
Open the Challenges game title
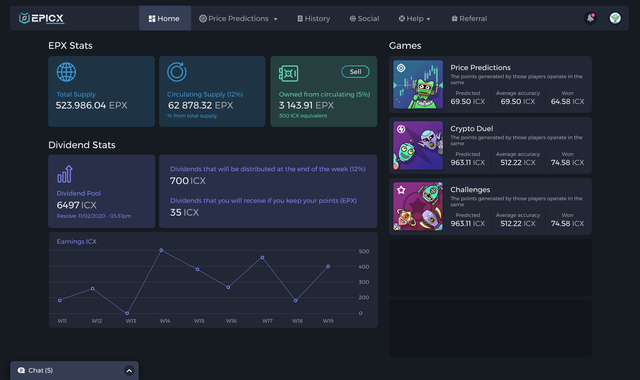coord(470,190)
